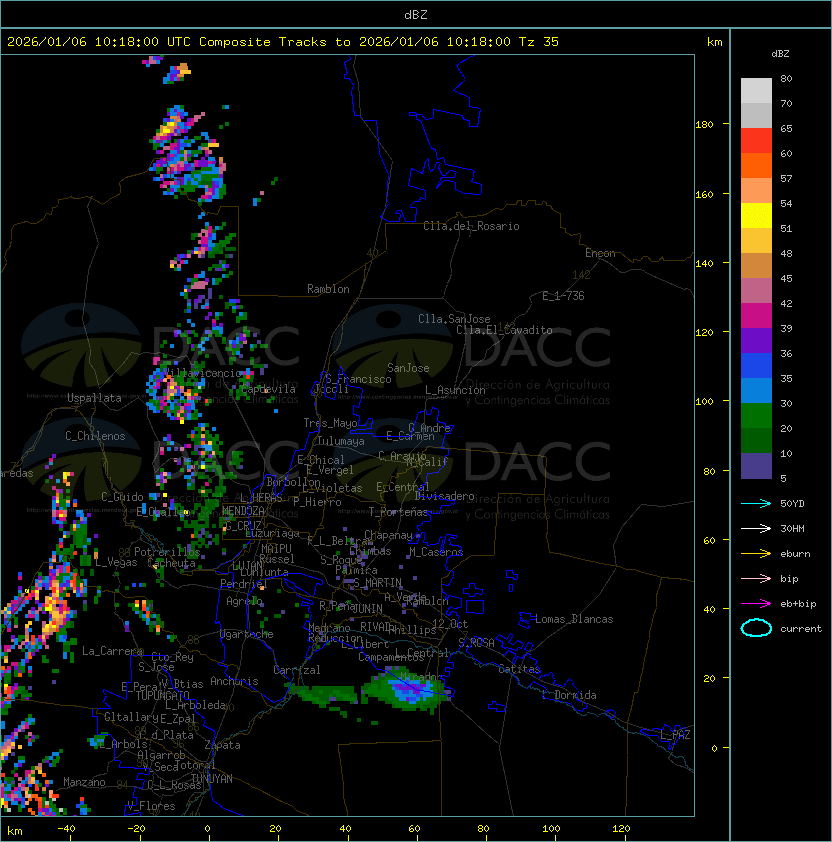Click the 'C_Chilenos' map label
832x842 pixels.
tap(95, 436)
